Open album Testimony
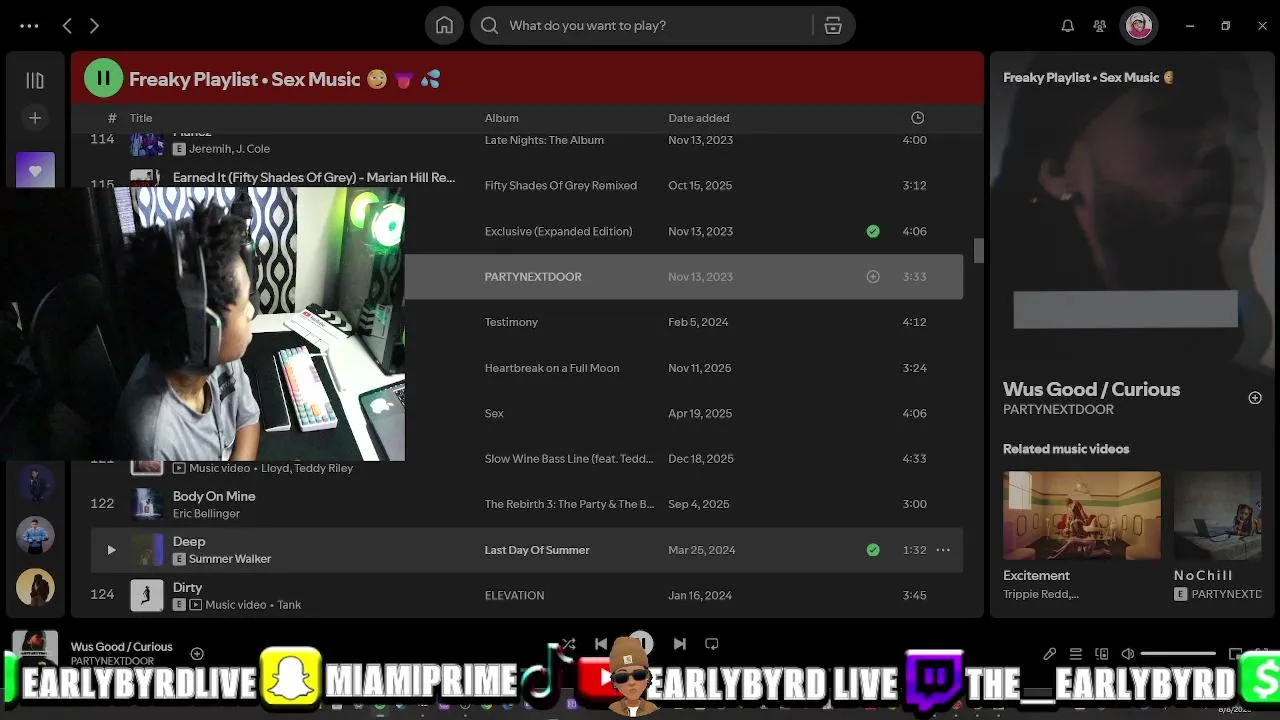 [511, 322]
